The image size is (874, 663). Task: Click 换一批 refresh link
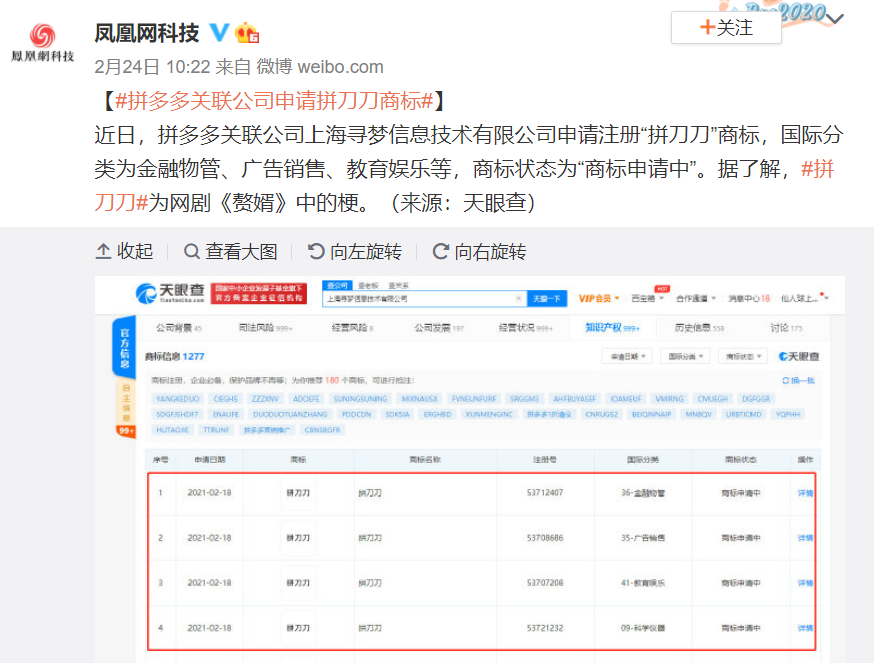pyautogui.click(x=798, y=380)
